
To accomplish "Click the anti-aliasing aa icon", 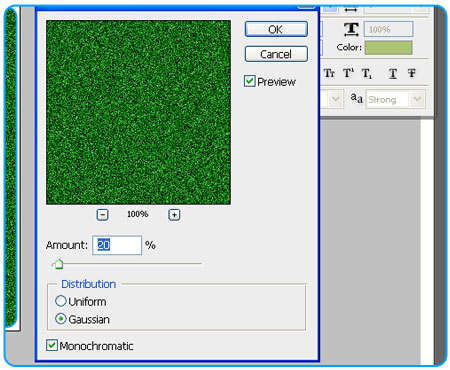I will [356, 98].
